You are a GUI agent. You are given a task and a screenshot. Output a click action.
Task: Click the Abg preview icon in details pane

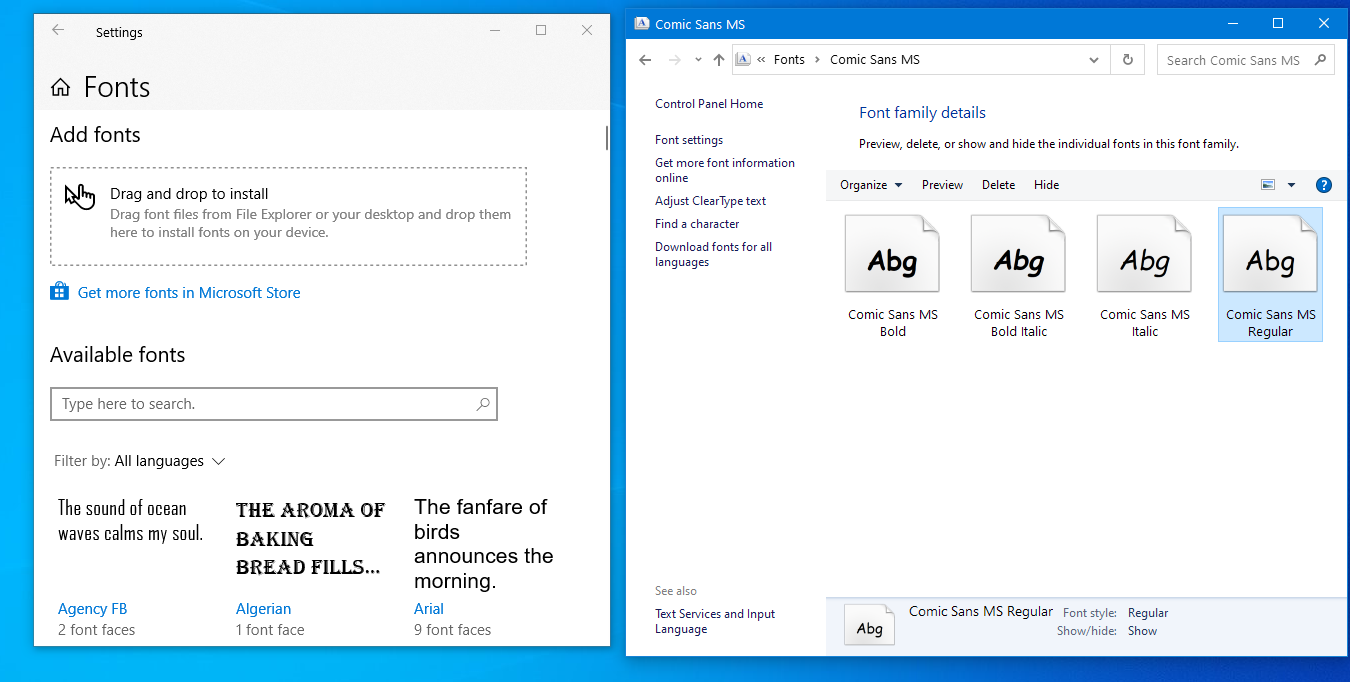click(870, 625)
